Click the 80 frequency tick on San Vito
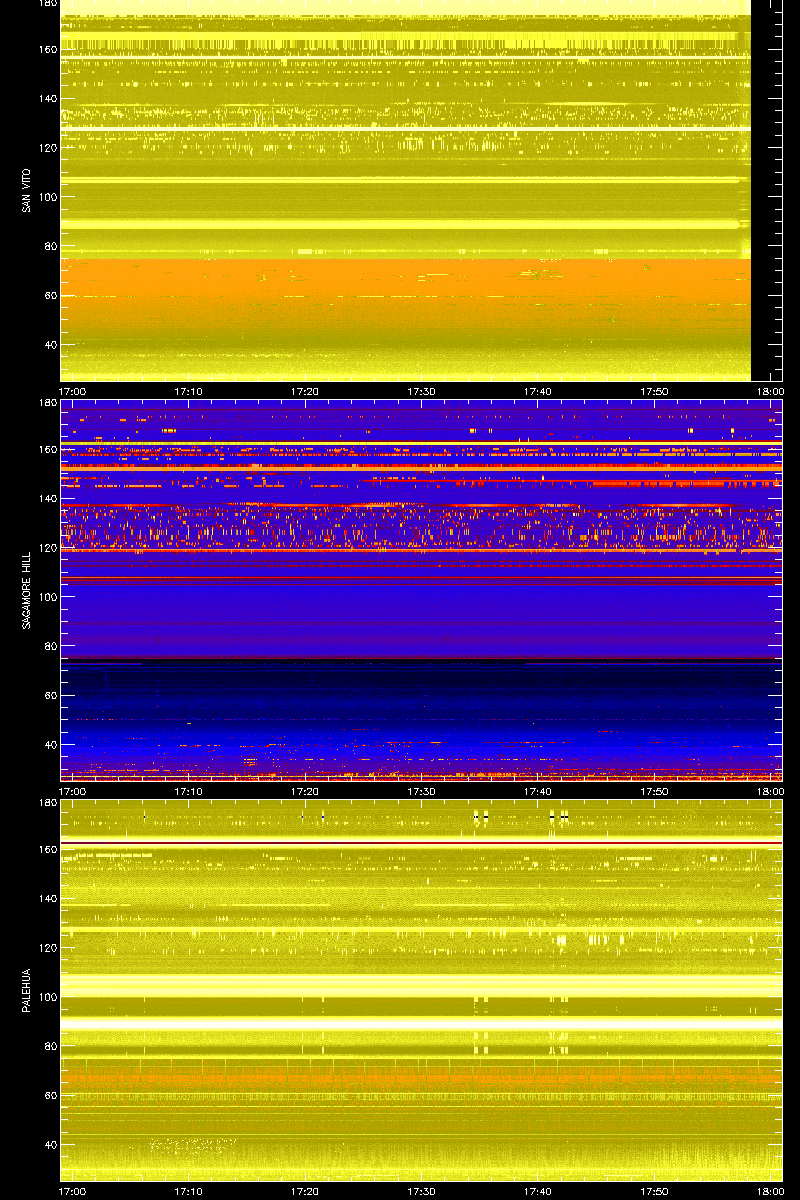The height and width of the screenshot is (1200, 800). (50, 246)
